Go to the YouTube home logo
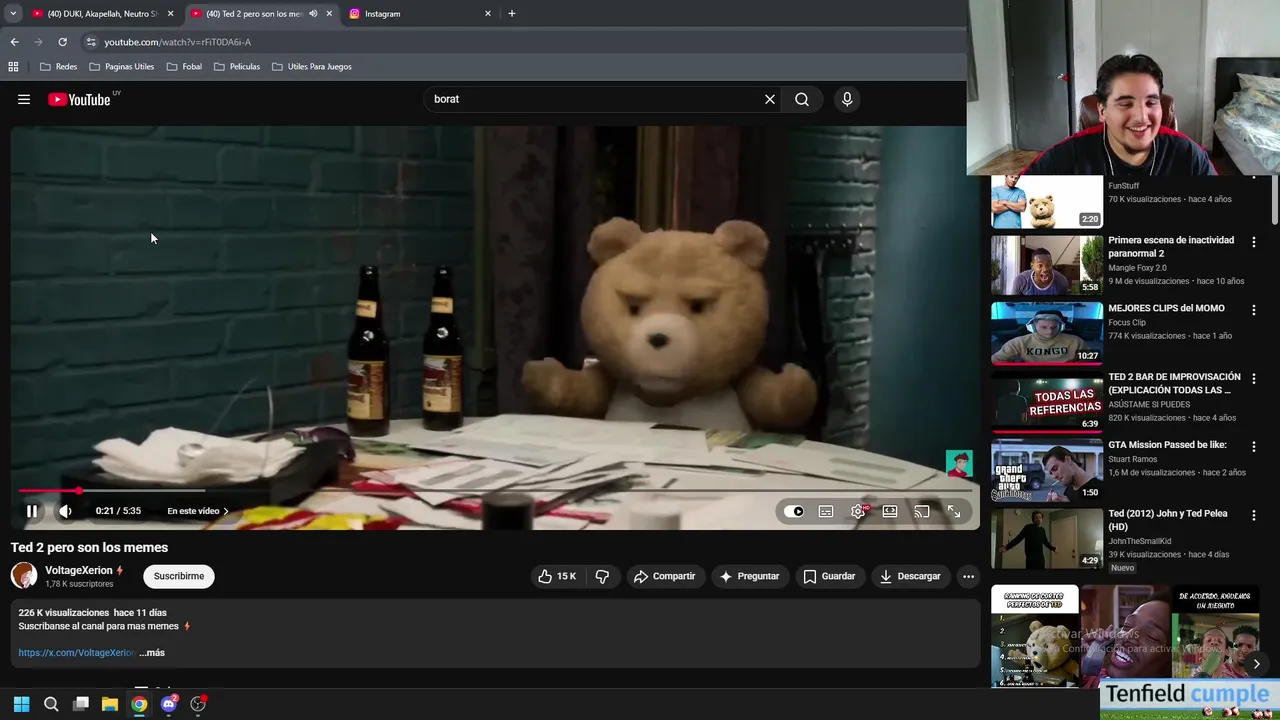Image resolution: width=1280 pixels, height=720 pixels. click(x=79, y=99)
